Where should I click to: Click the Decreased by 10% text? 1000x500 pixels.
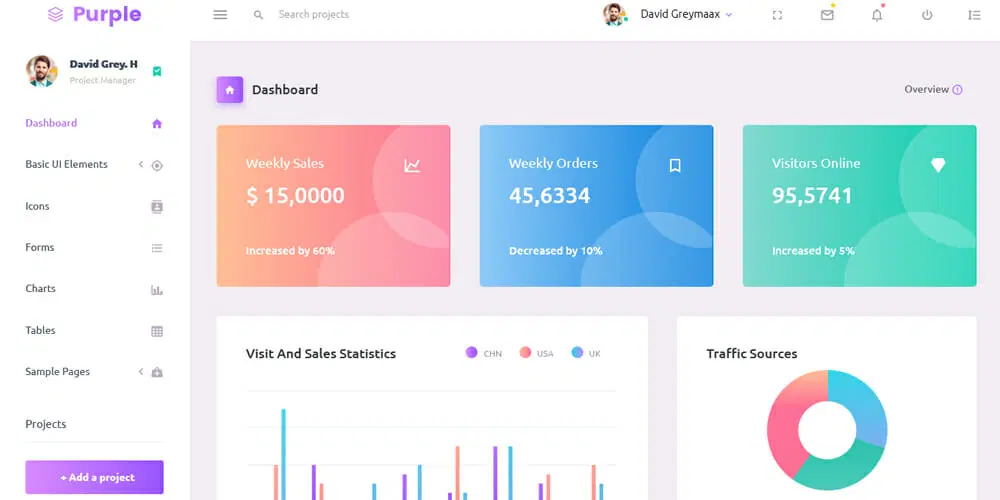[x=555, y=251]
